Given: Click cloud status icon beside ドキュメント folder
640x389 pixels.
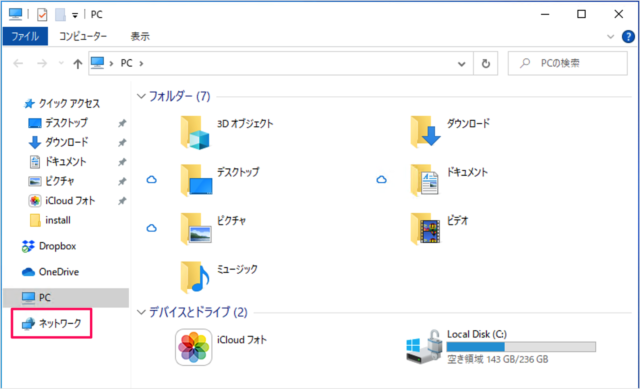Looking at the screenshot, I should [381, 180].
